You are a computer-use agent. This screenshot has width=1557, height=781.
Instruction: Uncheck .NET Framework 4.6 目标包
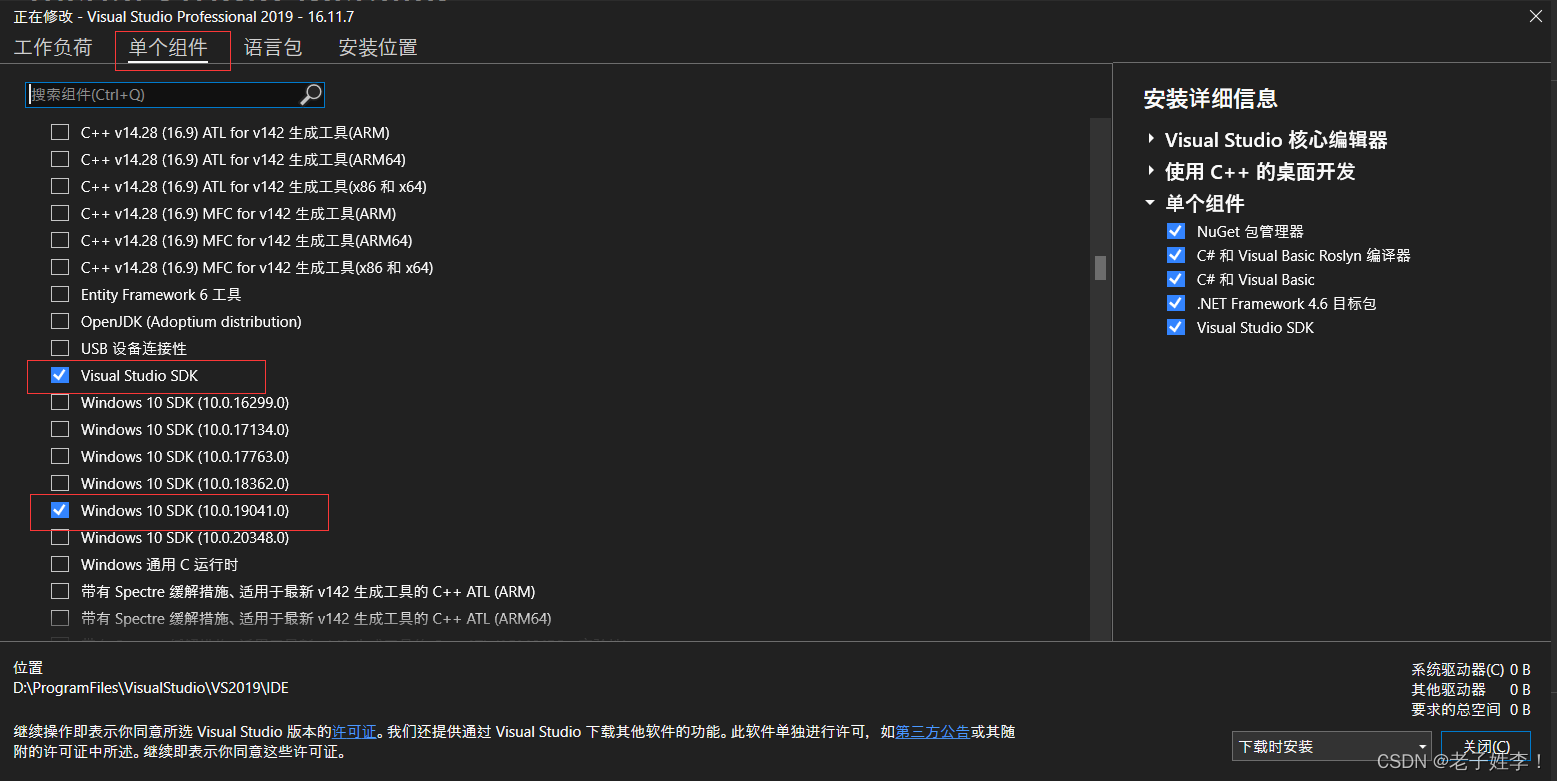point(1176,303)
